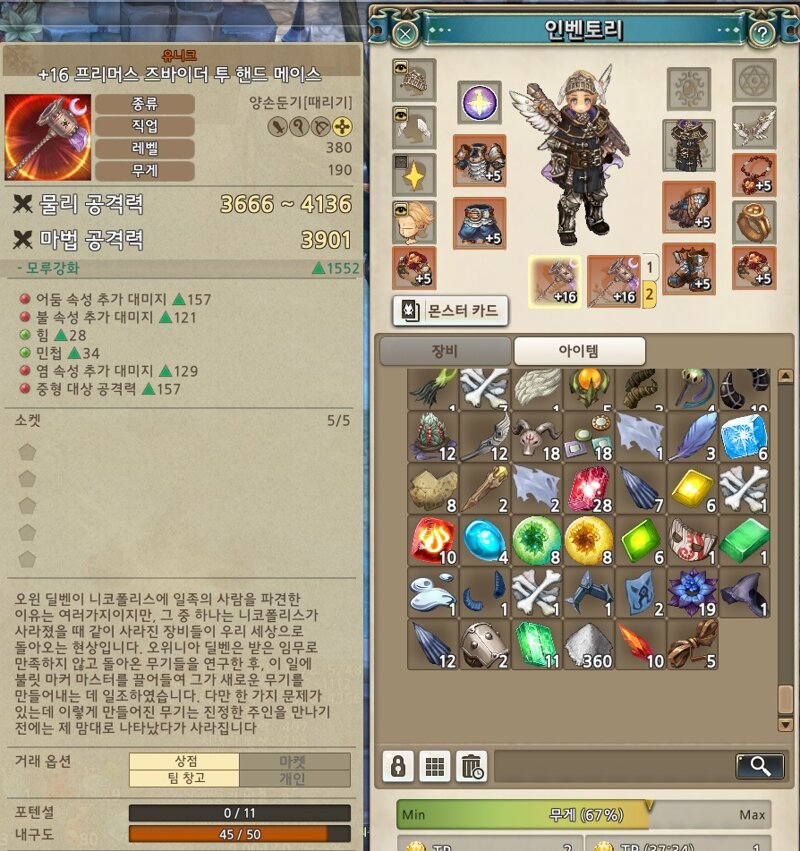The width and height of the screenshot is (800, 851).
Task: Switch to the 장비 tab
Action: (x=445, y=351)
